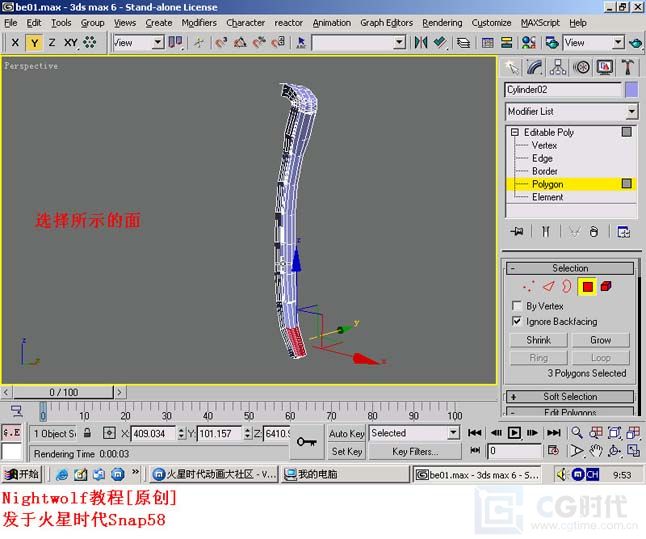
Task: Click the Pin Stack icon
Action: 517,232
